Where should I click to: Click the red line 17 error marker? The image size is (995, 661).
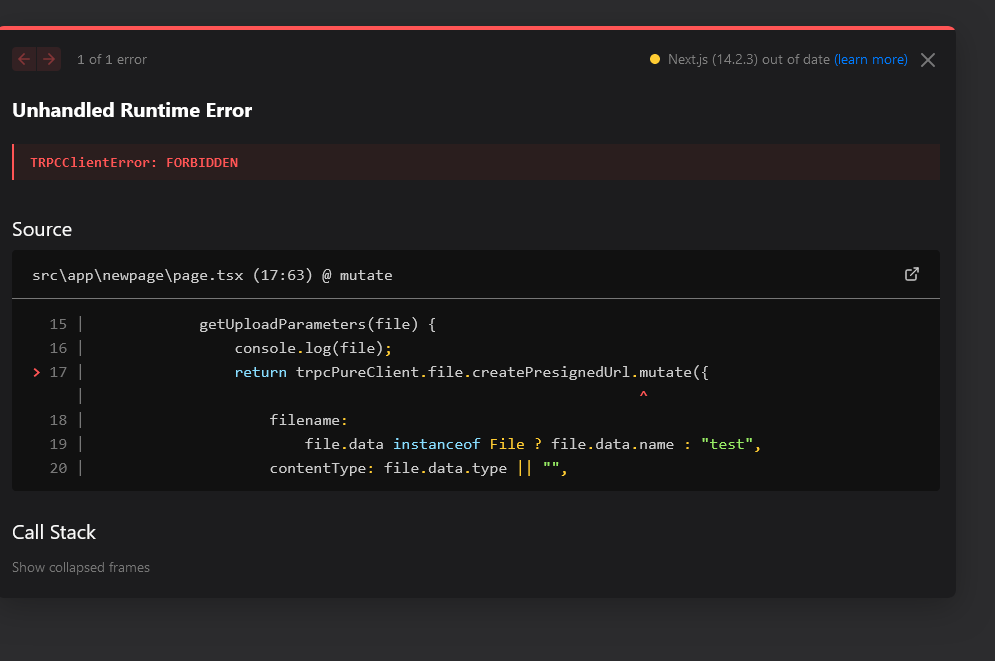click(x=37, y=372)
